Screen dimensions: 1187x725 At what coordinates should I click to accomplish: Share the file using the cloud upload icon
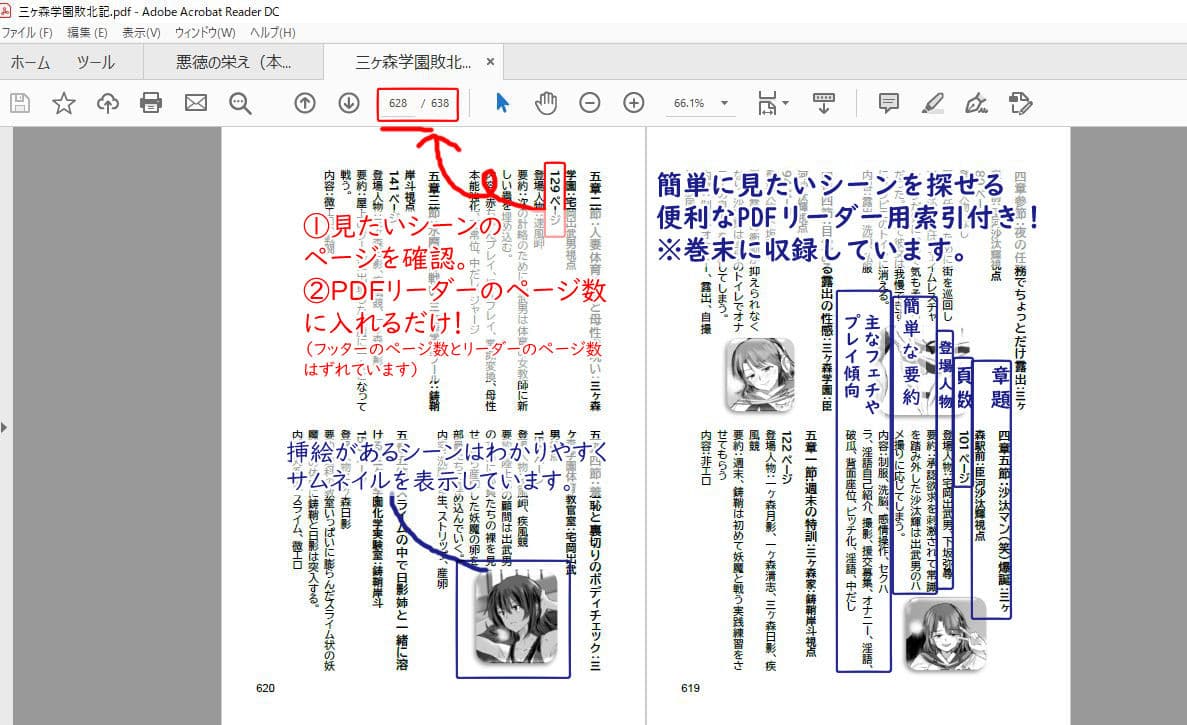click(x=107, y=103)
